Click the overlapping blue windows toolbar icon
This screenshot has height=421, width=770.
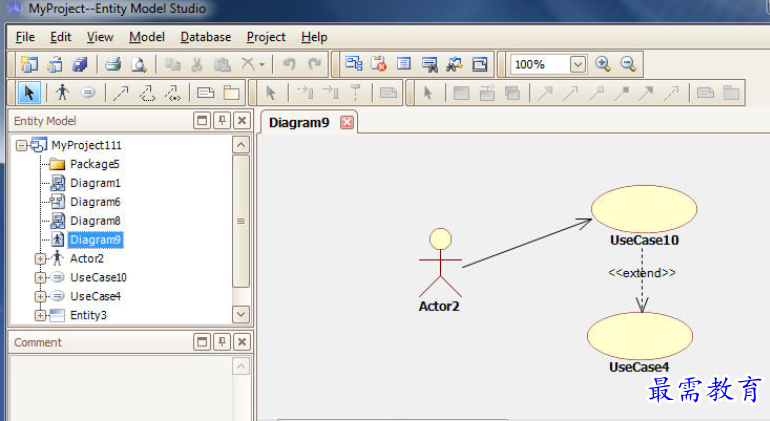(x=479, y=64)
